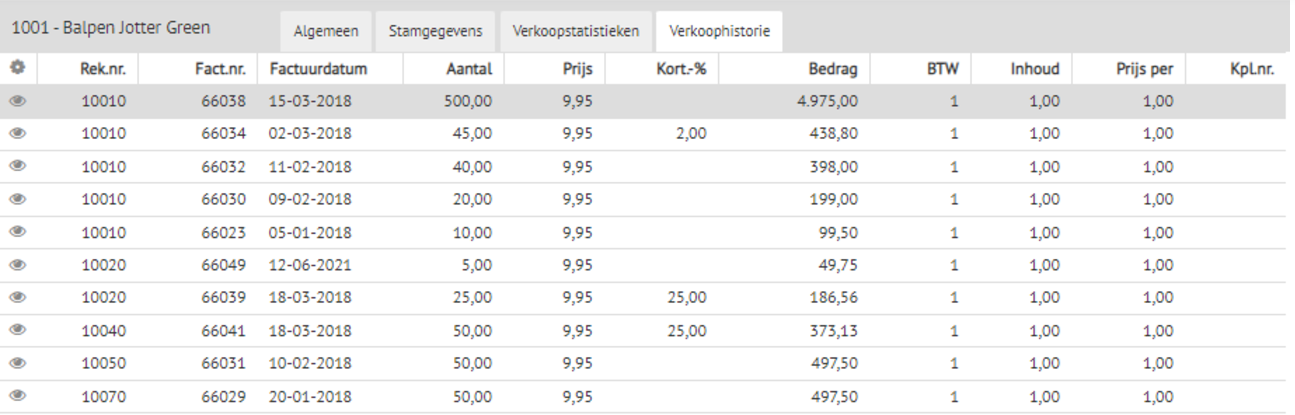Go to the Verkoopstatistieken tab
Screen dimensions: 1295x415
tap(575, 31)
